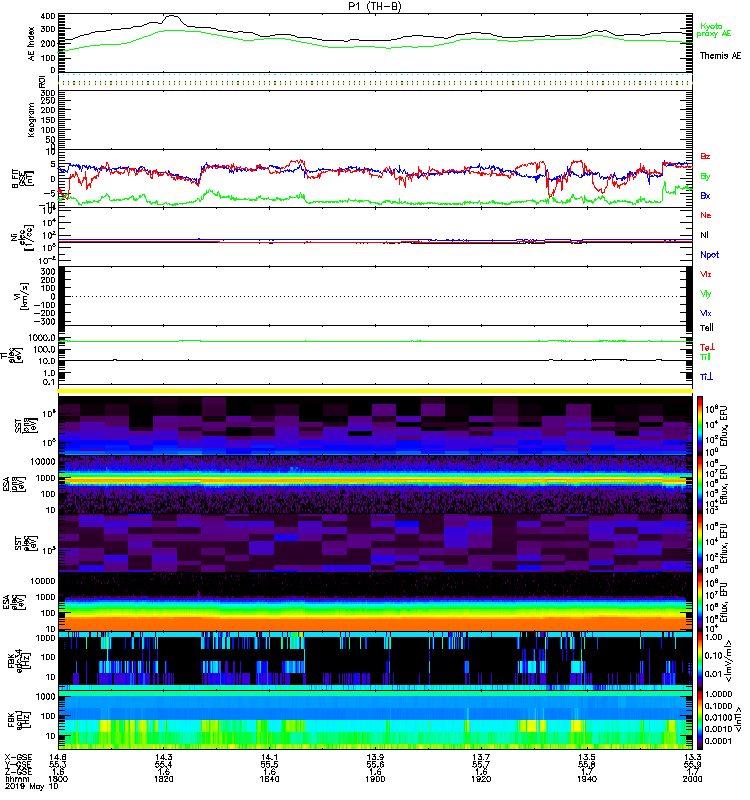
Task: Click the X-GSE value 13.9
Action: (375, 758)
